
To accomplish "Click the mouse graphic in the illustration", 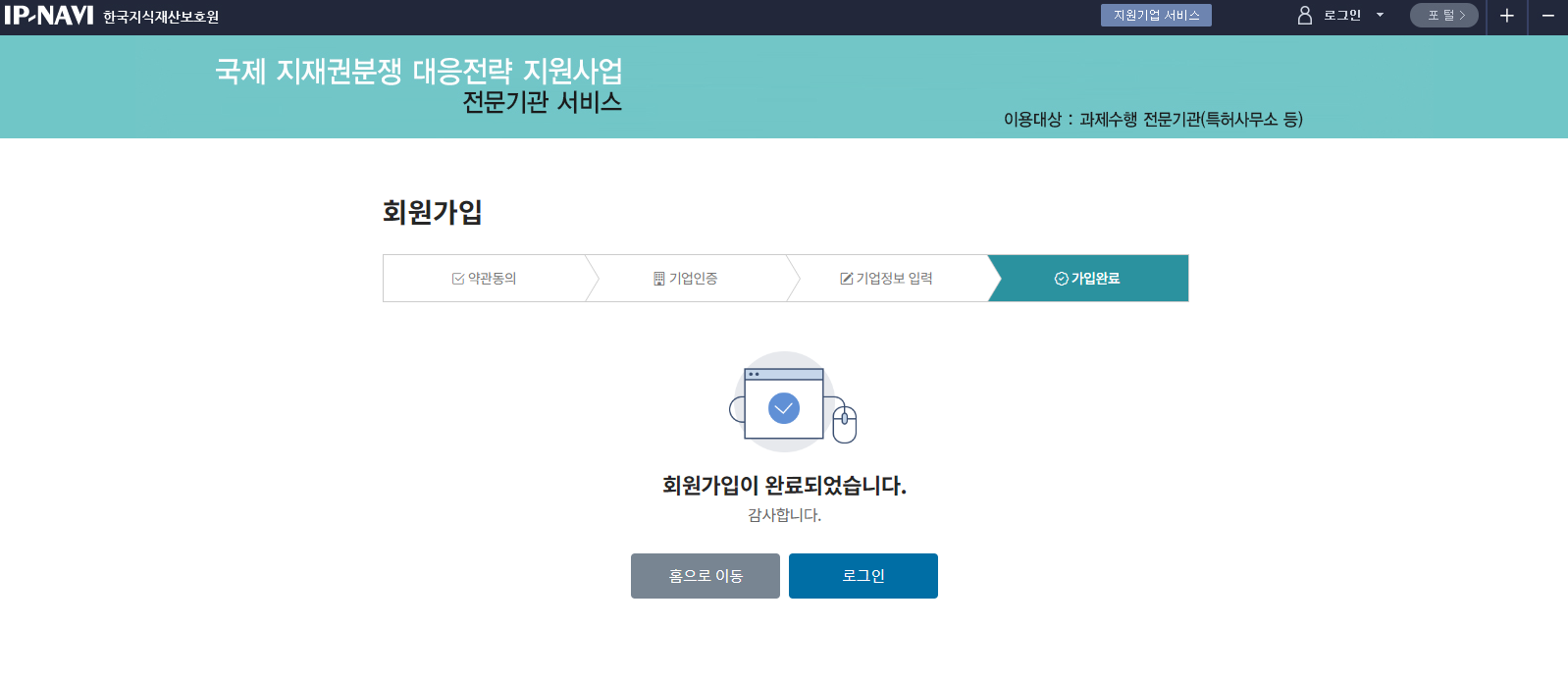I will pyautogui.click(x=845, y=424).
